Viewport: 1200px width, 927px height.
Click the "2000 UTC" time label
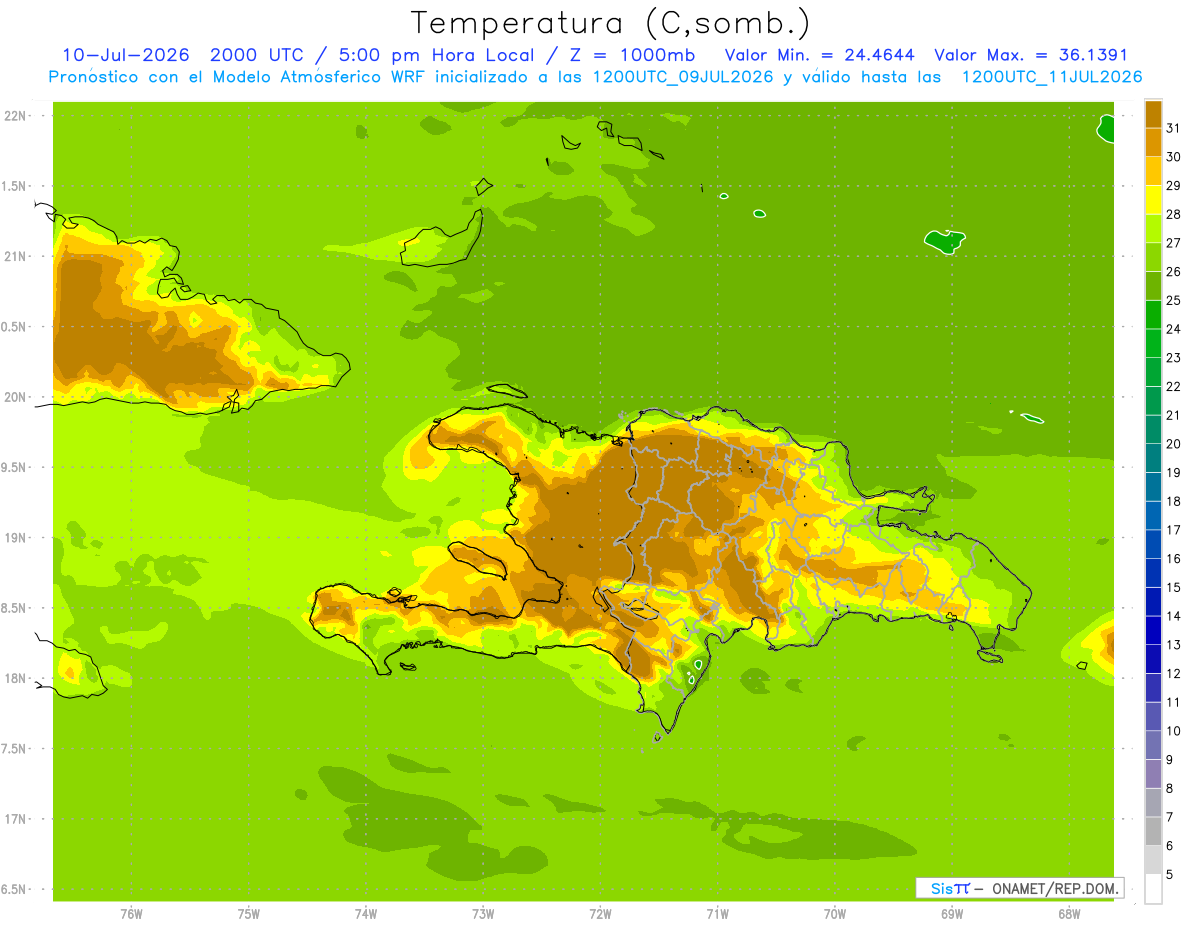click(256, 55)
